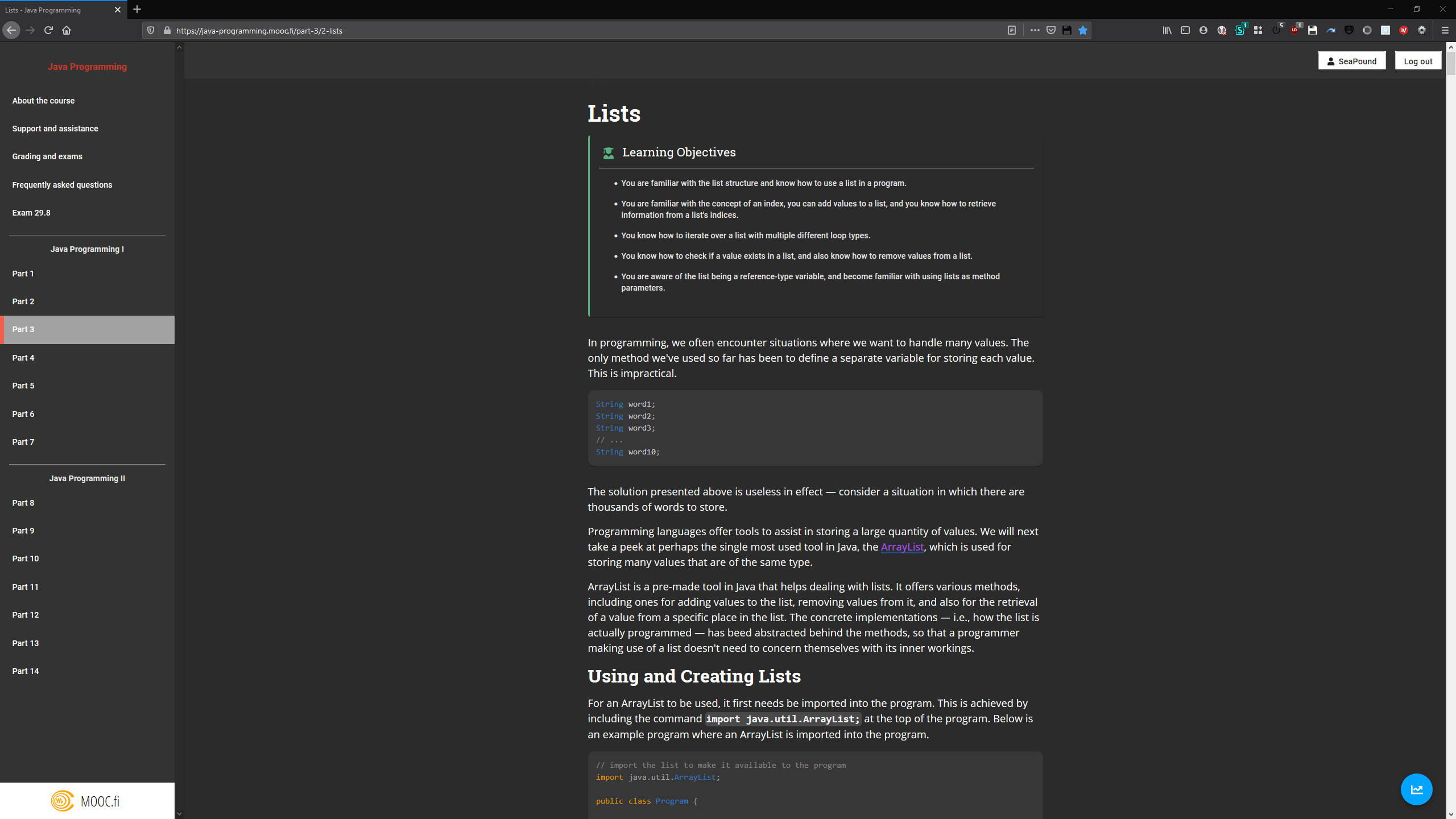This screenshot has width=1456, height=819.
Task: Open the page actions ellipsis menu
Action: [1035, 30]
